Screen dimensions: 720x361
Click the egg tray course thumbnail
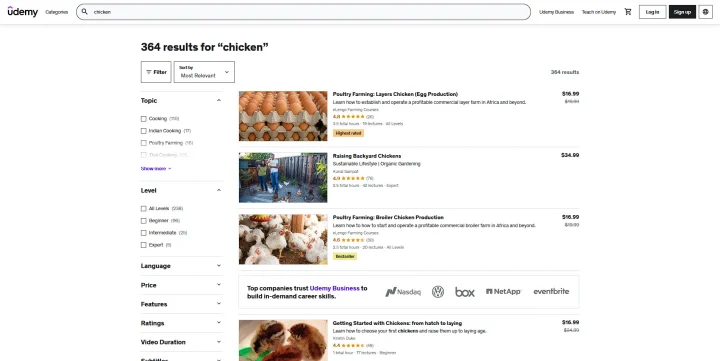tap(283, 116)
